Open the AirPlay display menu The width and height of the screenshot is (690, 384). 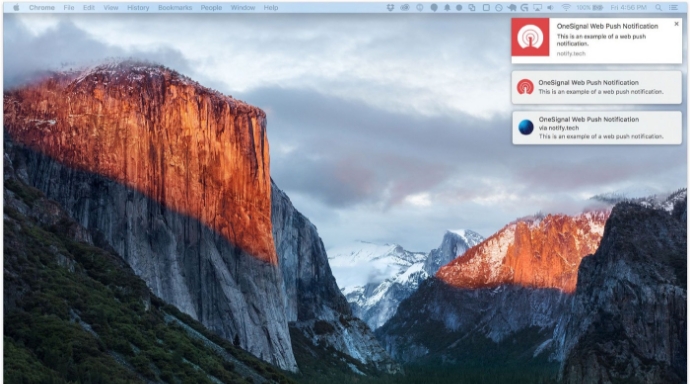click(537, 7)
